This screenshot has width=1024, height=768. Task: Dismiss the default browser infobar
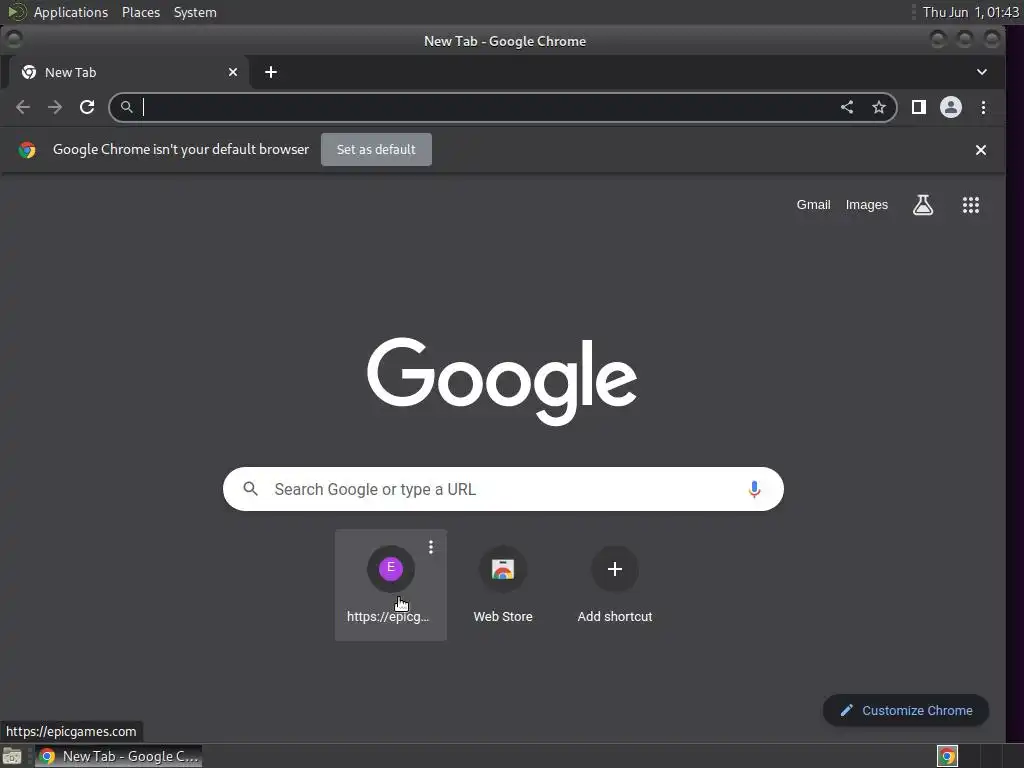pos(981,150)
